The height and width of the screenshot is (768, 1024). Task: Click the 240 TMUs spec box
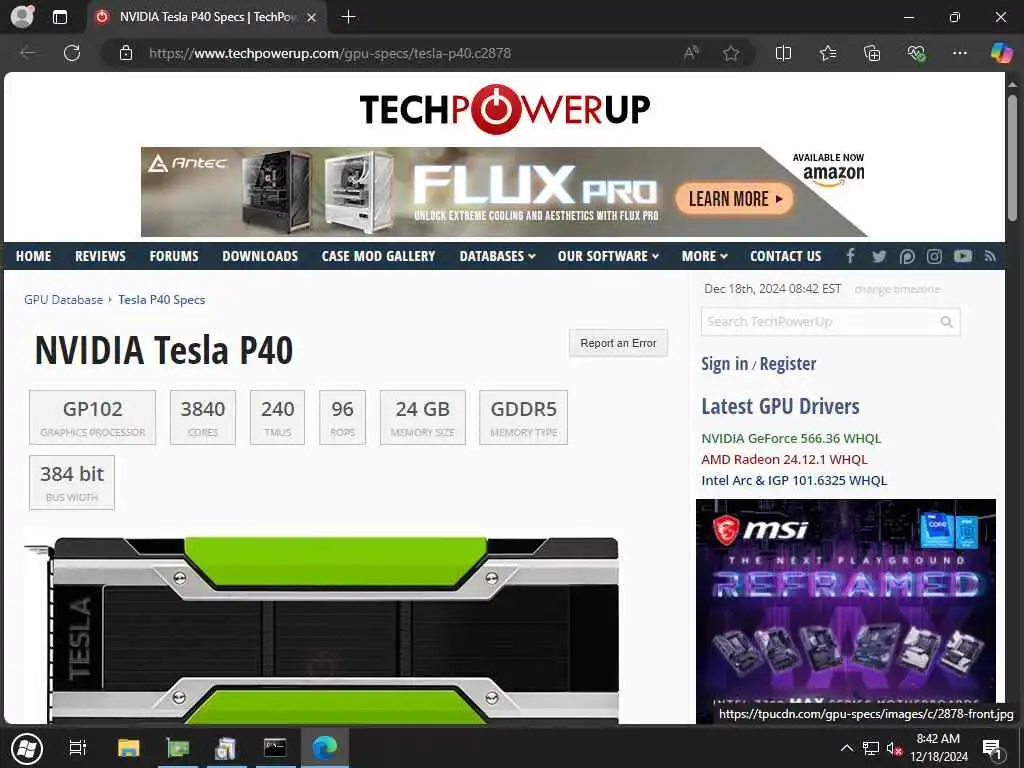coord(278,417)
